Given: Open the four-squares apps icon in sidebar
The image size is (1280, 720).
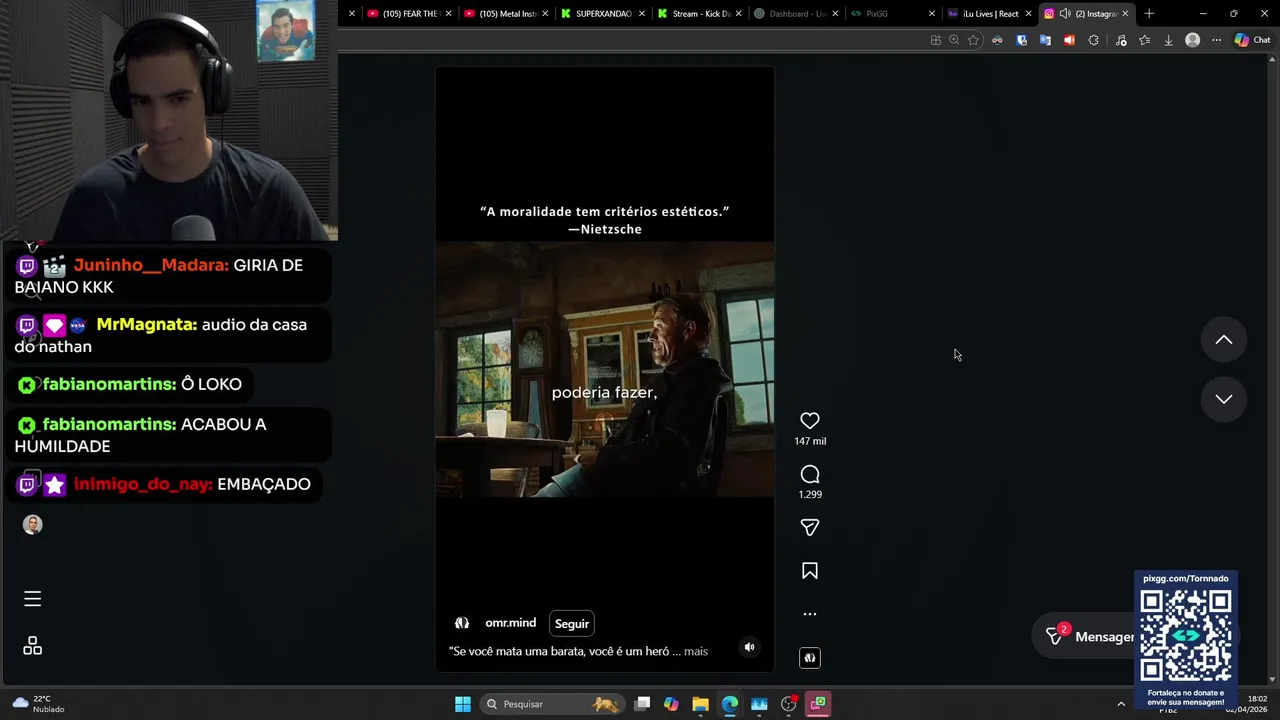Looking at the screenshot, I should [x=32, y=646].
